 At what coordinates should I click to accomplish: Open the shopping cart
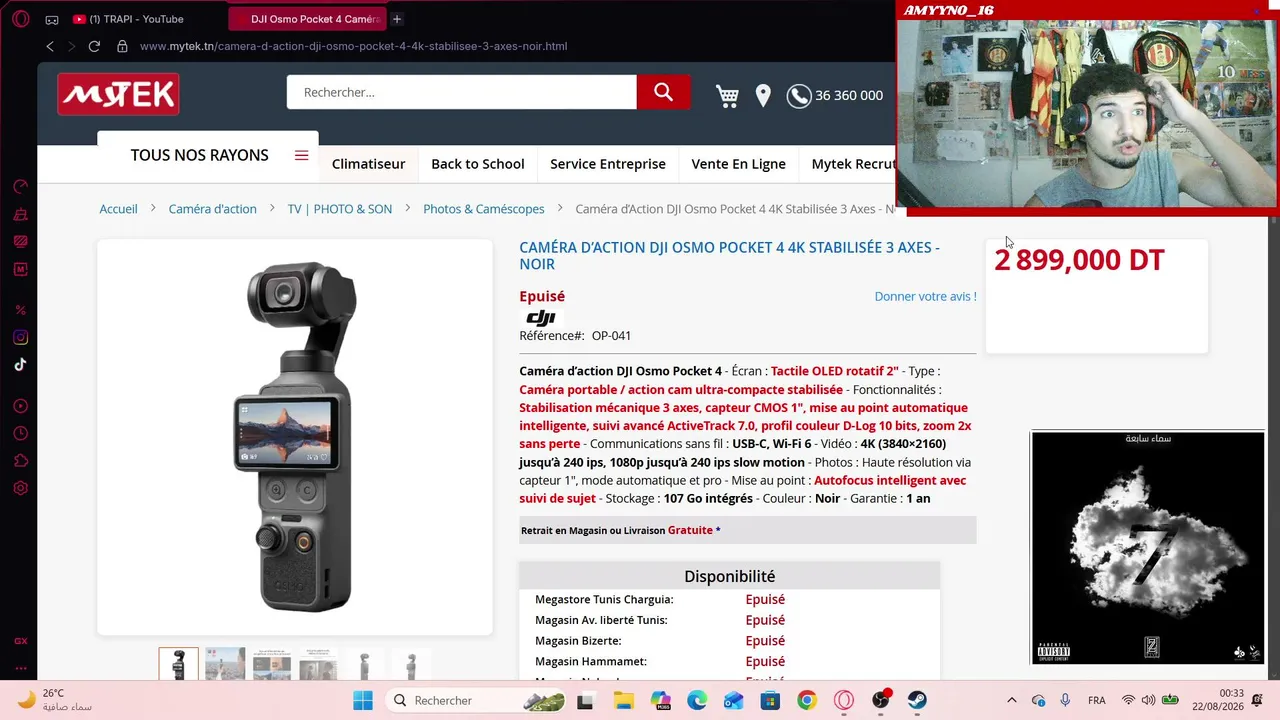coord(727,96)
